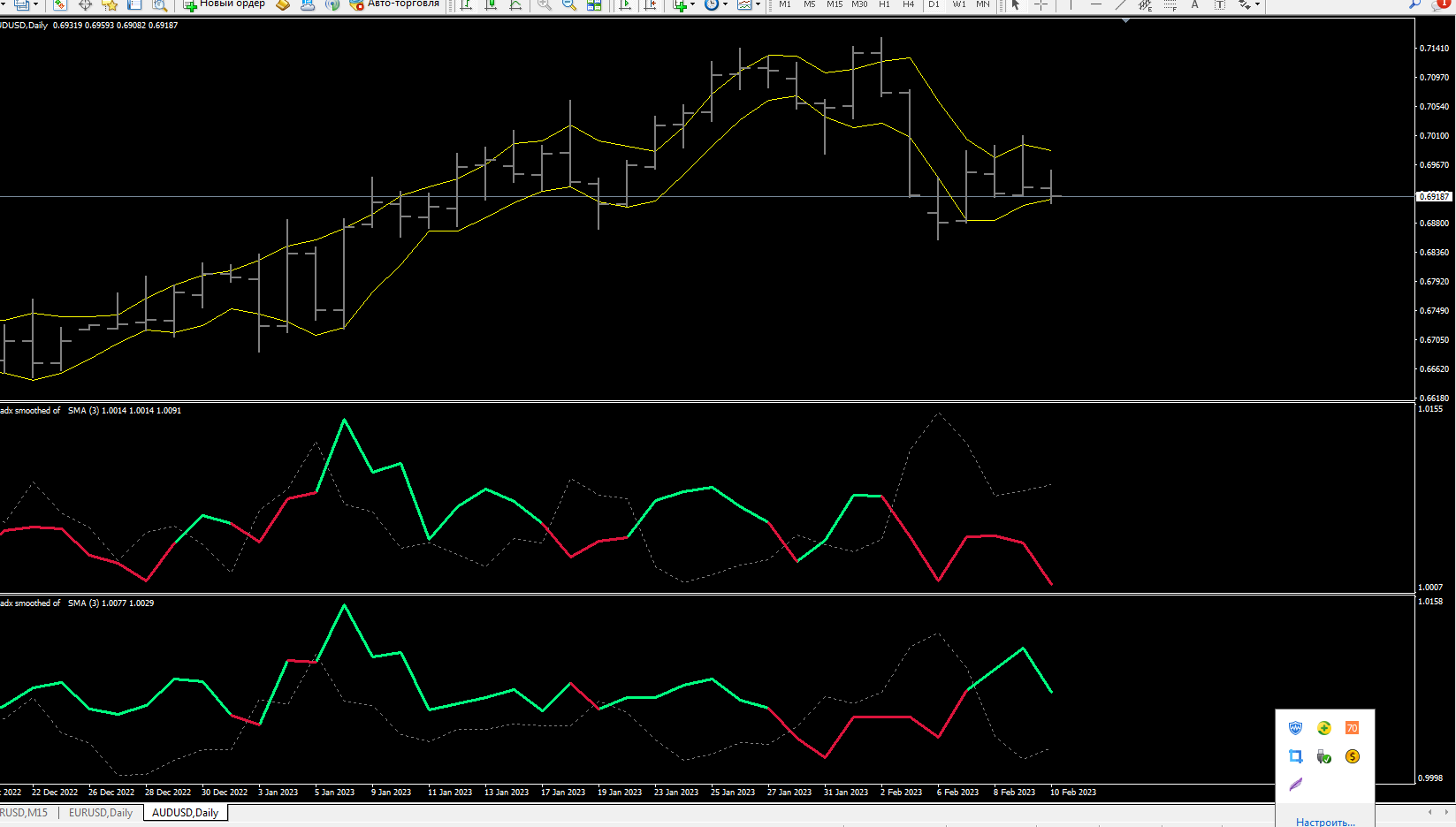Switch chart timeframe to H4
Image resolution: width=1456 pixels, height=827 pixels.
pos(908,4)
